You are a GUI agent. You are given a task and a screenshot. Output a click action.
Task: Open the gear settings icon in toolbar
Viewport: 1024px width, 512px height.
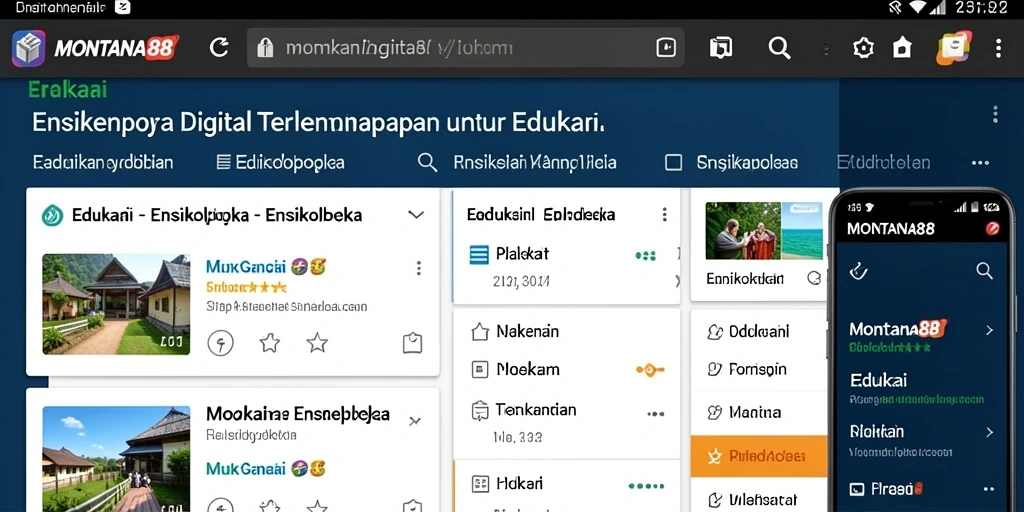tap(863, 48)
